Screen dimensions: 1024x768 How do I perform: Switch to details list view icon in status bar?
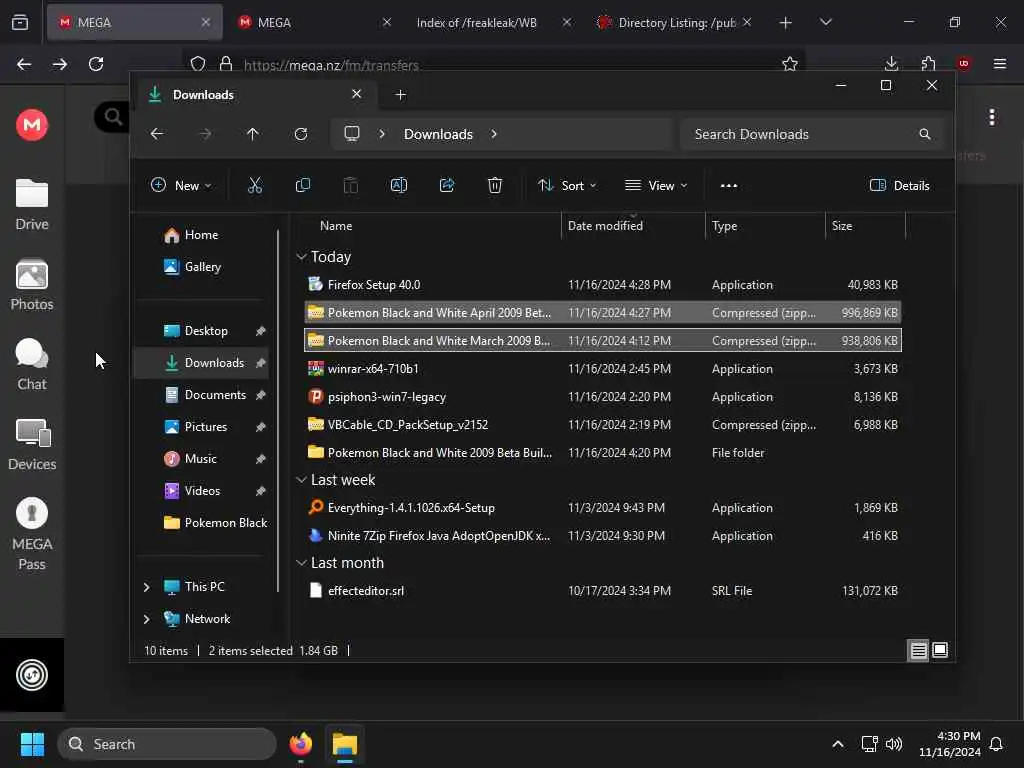[x=918, y=650]
